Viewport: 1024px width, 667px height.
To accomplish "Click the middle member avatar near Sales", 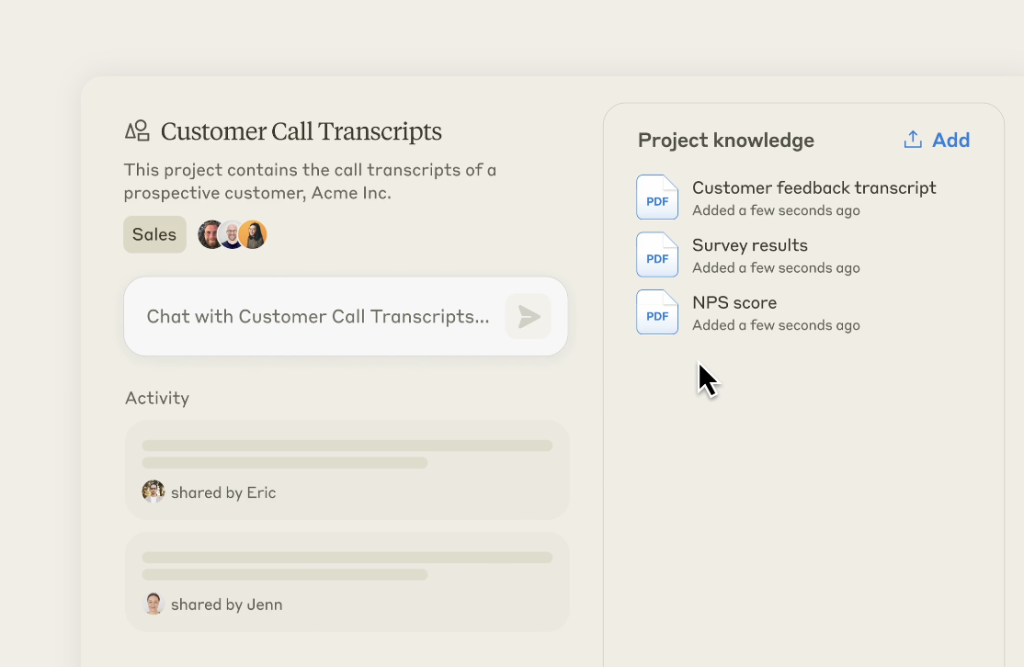I will pos(232,235).
